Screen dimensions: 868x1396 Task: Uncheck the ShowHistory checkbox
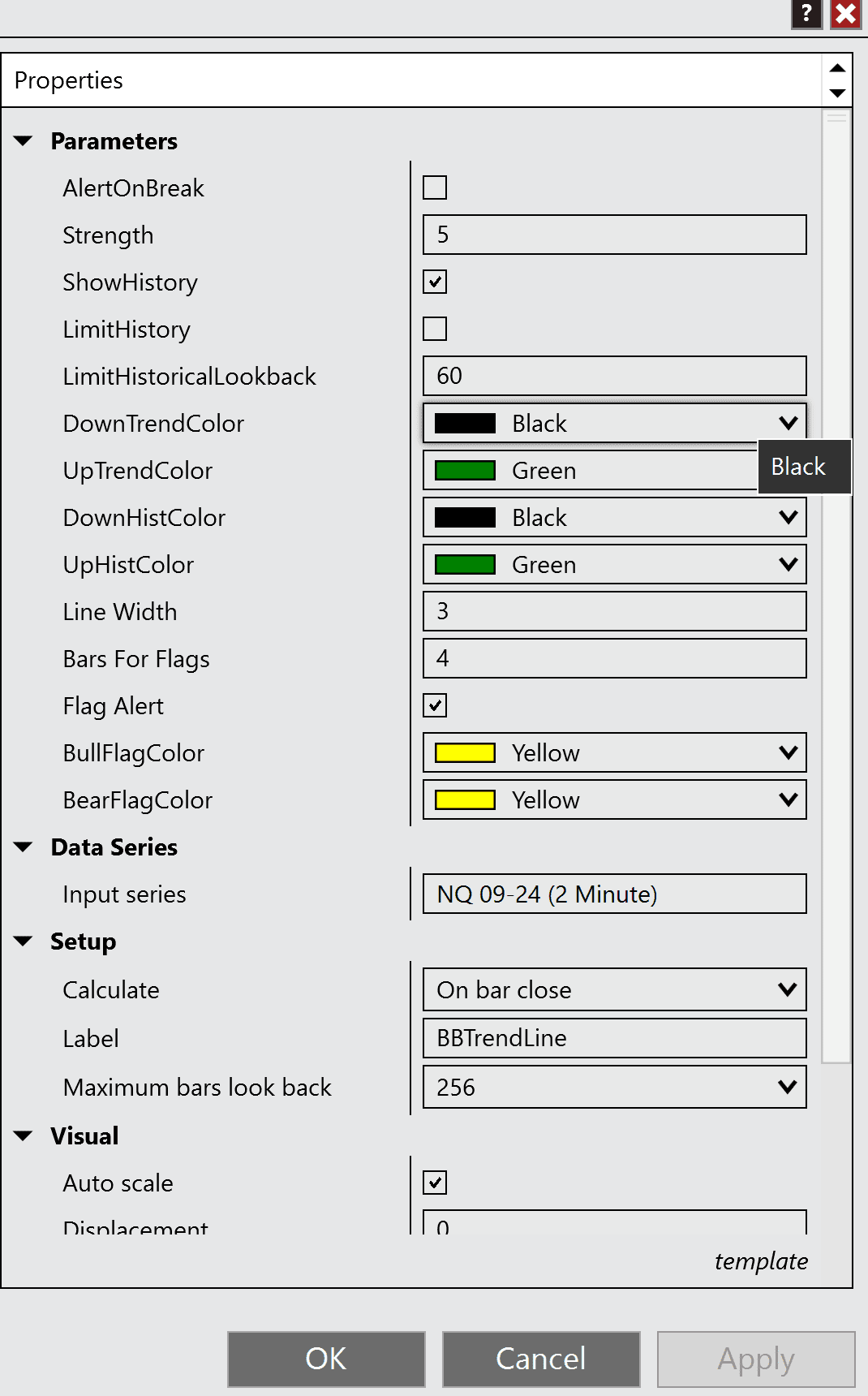pyautogui.click(x=435, y=282)
